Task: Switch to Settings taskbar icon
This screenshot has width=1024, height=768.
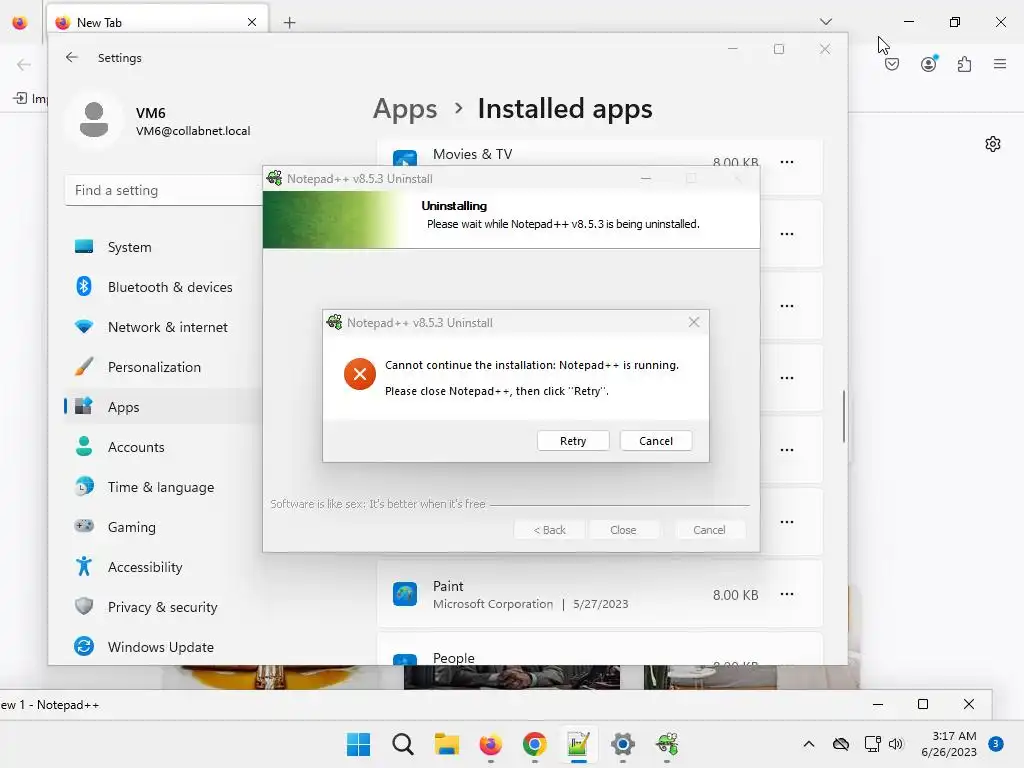Action: 622,744
